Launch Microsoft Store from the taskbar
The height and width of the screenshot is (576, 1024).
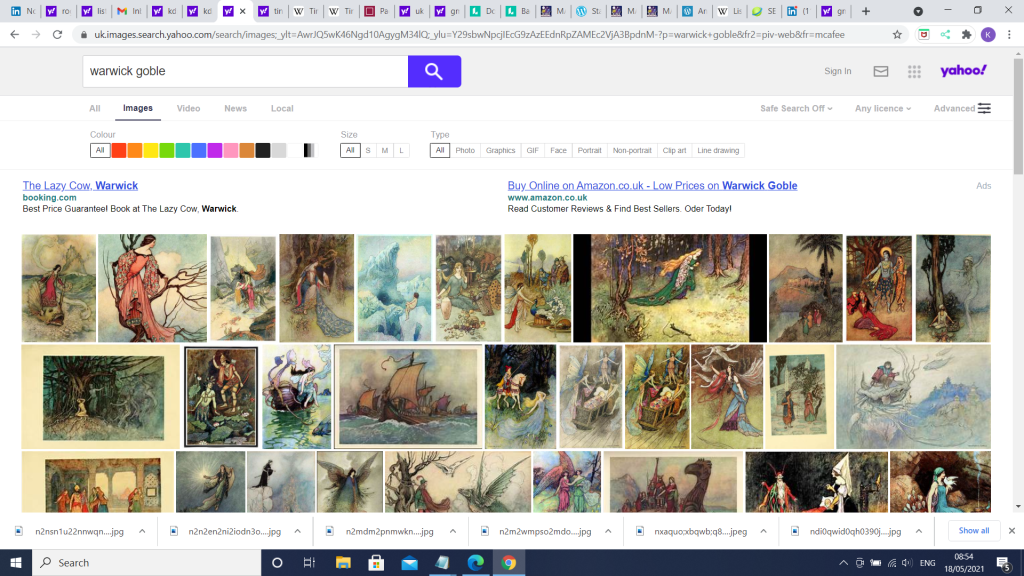pyautogui.click(x=377, y=562)
